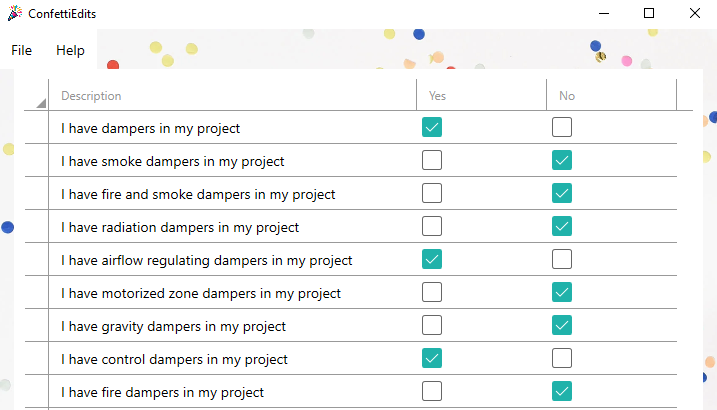The width and height of the screenshot is (717, 410).
Task: Uncheck Yes for "I have dampers" row
Action: pos(432,128)
